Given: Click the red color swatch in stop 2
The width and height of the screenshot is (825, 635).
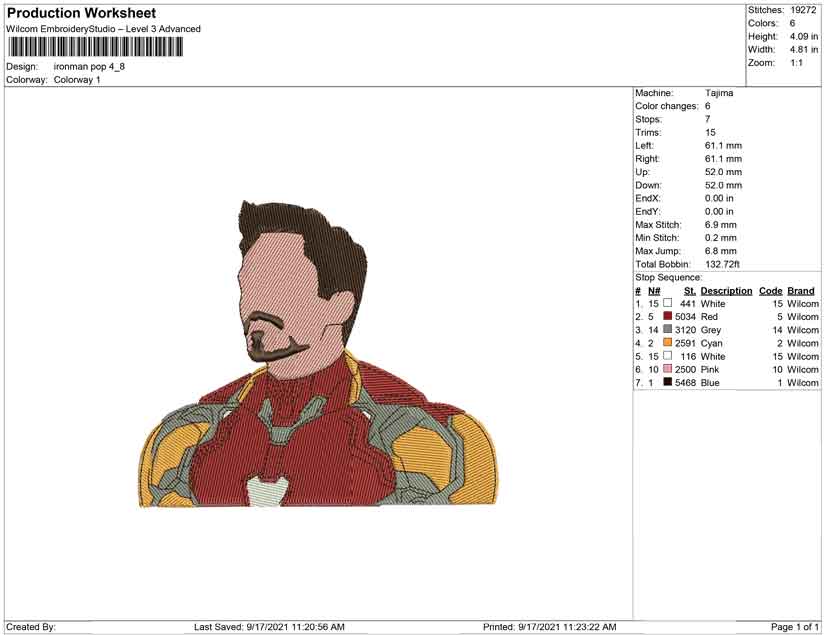Looking at the screenshot, I should pos(667,316).
